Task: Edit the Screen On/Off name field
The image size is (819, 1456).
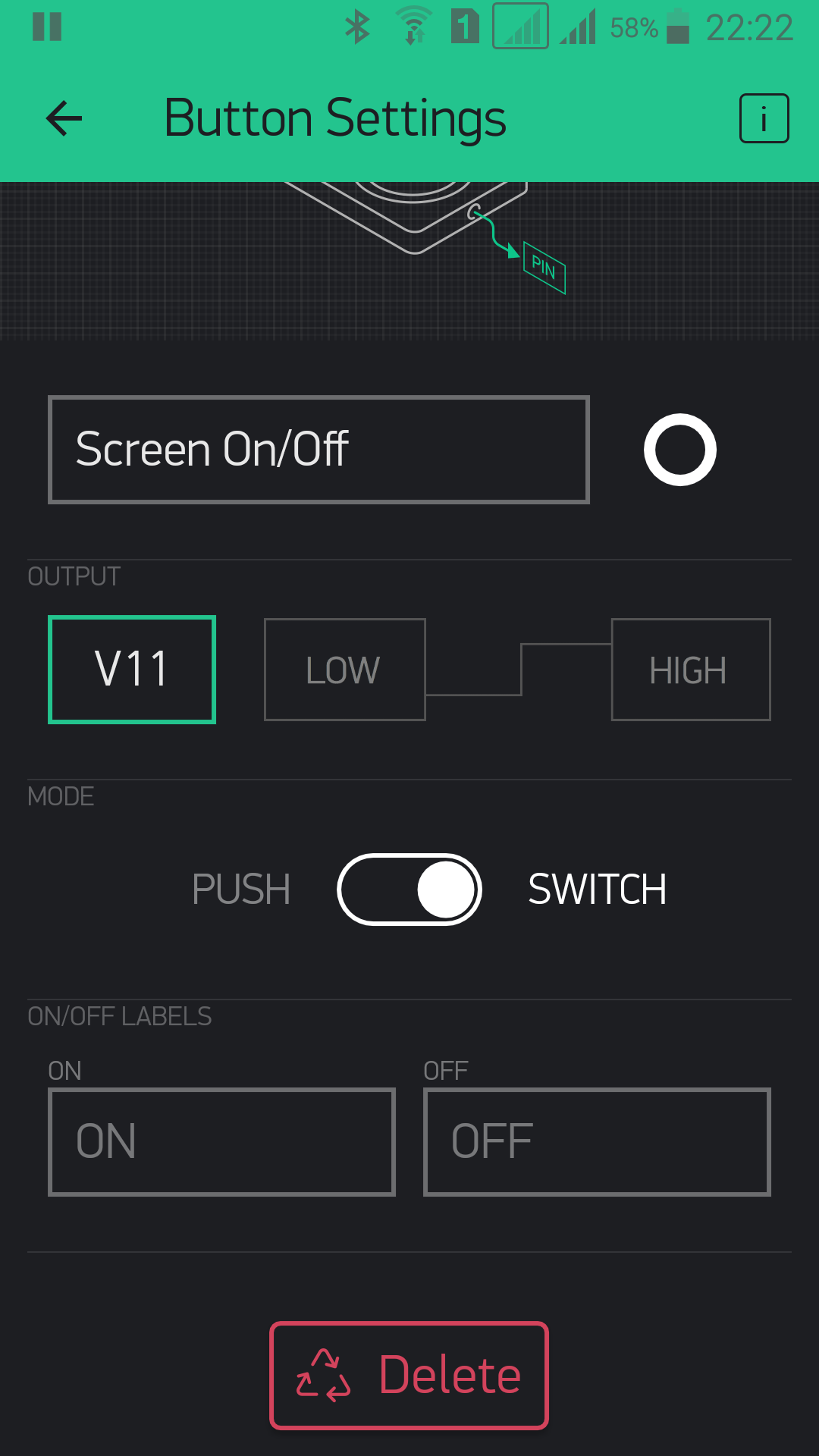Action: coord(318,449)
